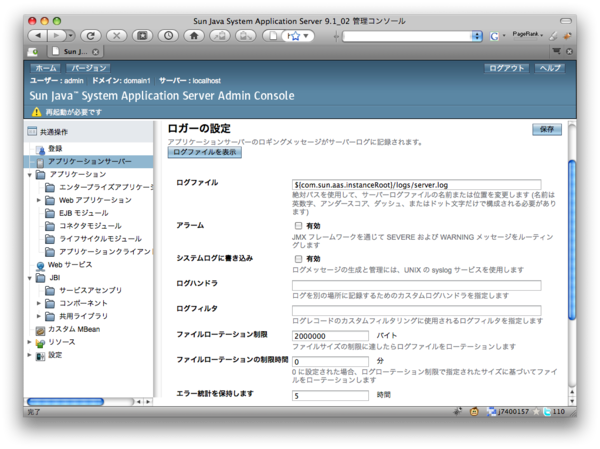Open the search box dropdown arrows
The image size is (600, 449).
click(x=476, y=36)
